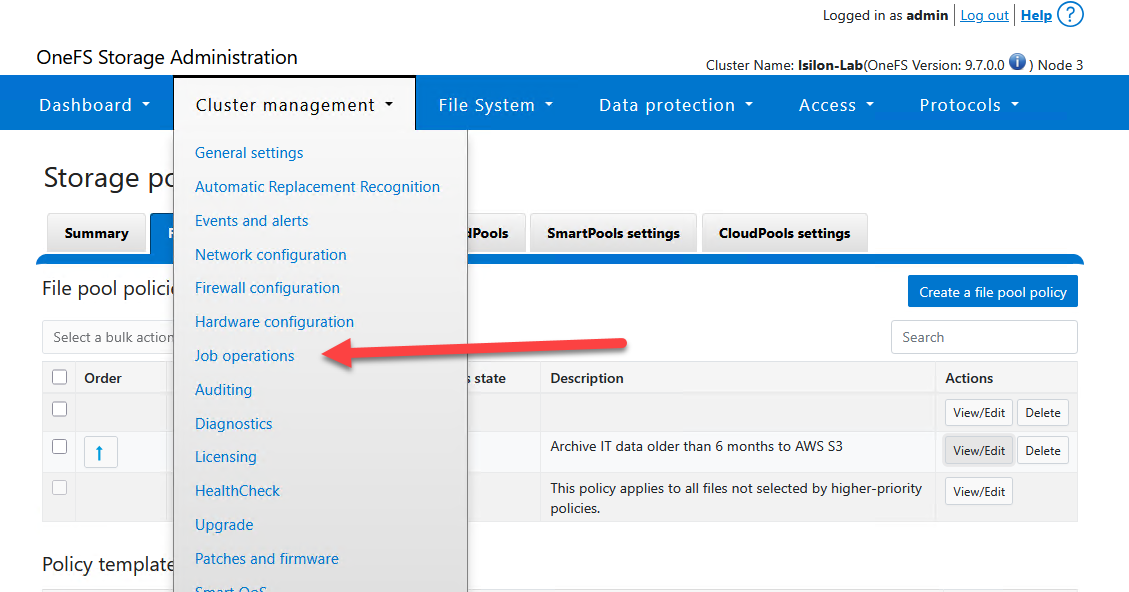1129x592 pixels.
Task: Open the File System dropdown menu
Action: coord(495,105)
